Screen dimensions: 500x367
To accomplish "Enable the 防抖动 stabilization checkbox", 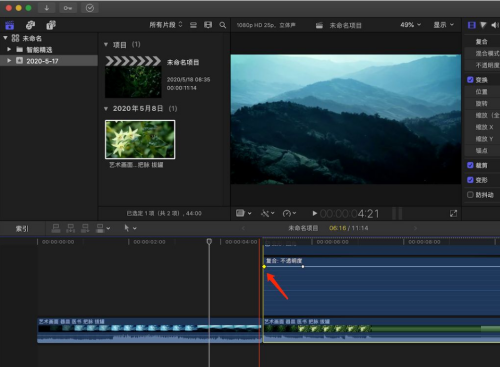I will [x=470, y=195].
